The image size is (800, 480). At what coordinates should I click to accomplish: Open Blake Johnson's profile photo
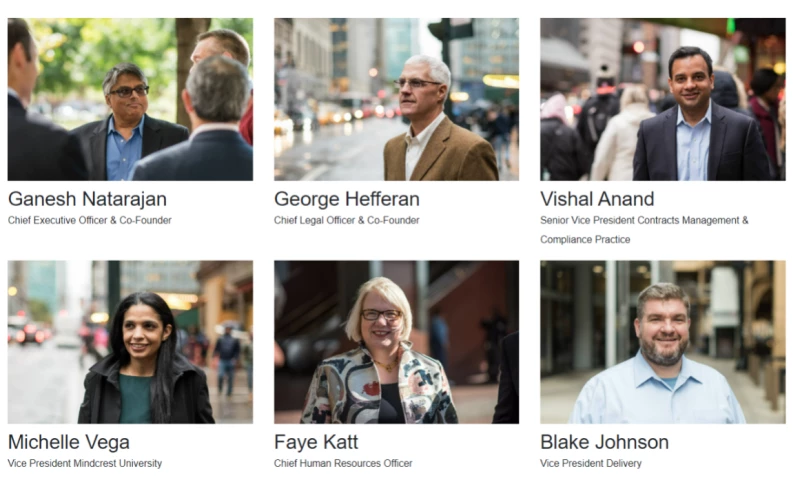click(x=663, y=342)
